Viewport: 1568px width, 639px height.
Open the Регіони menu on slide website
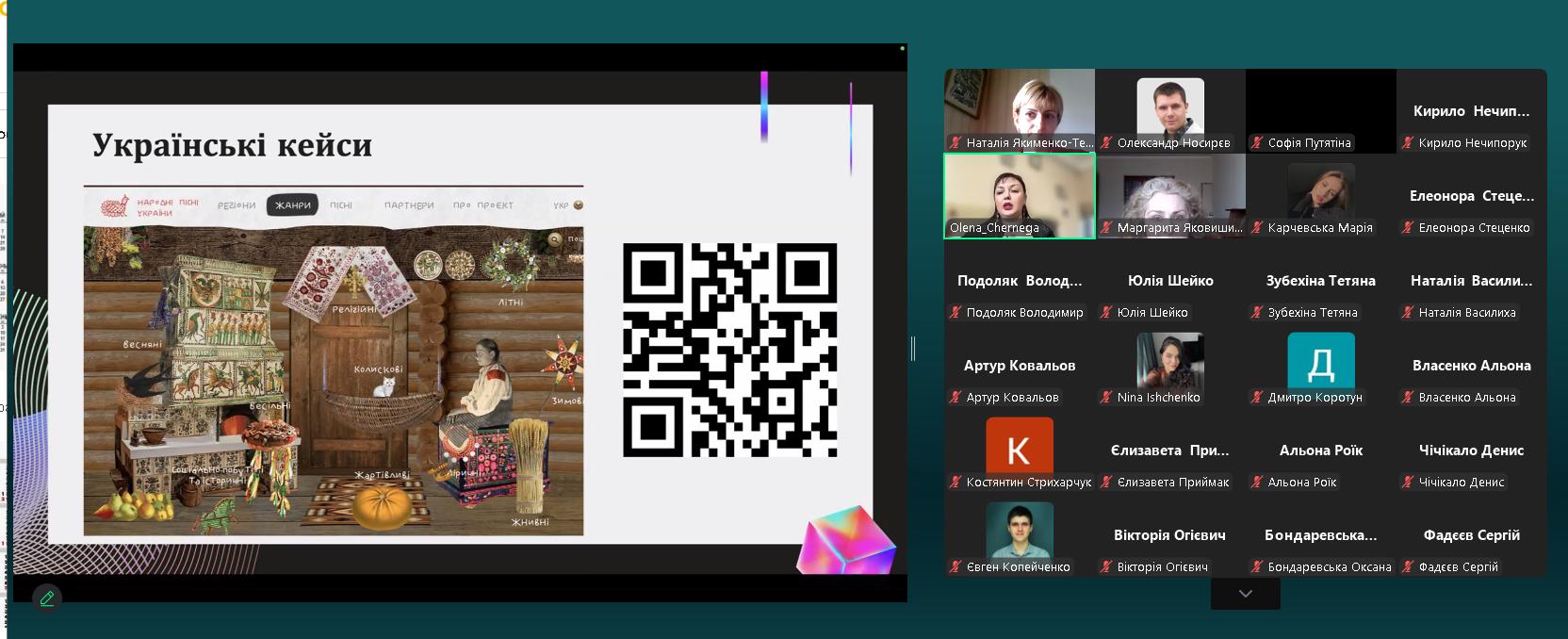click(237, 205)
